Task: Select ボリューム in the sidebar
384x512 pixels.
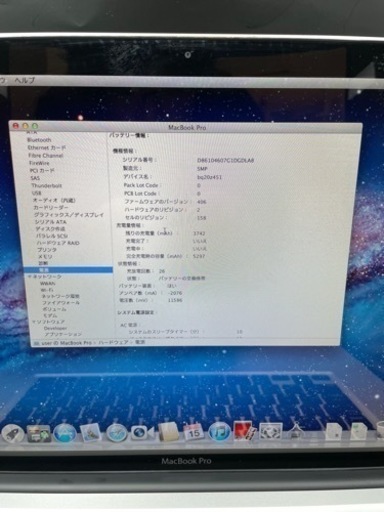Action: (x=54, y=309)
